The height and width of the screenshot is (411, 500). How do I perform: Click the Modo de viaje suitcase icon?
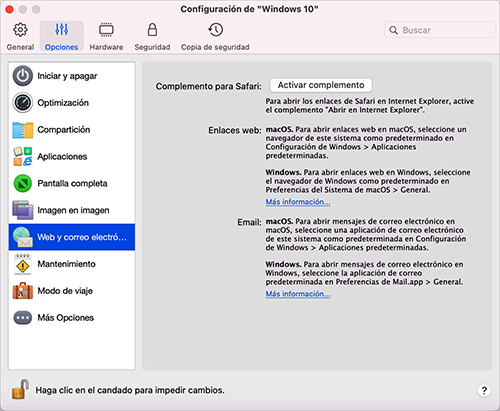coord(23,291)
